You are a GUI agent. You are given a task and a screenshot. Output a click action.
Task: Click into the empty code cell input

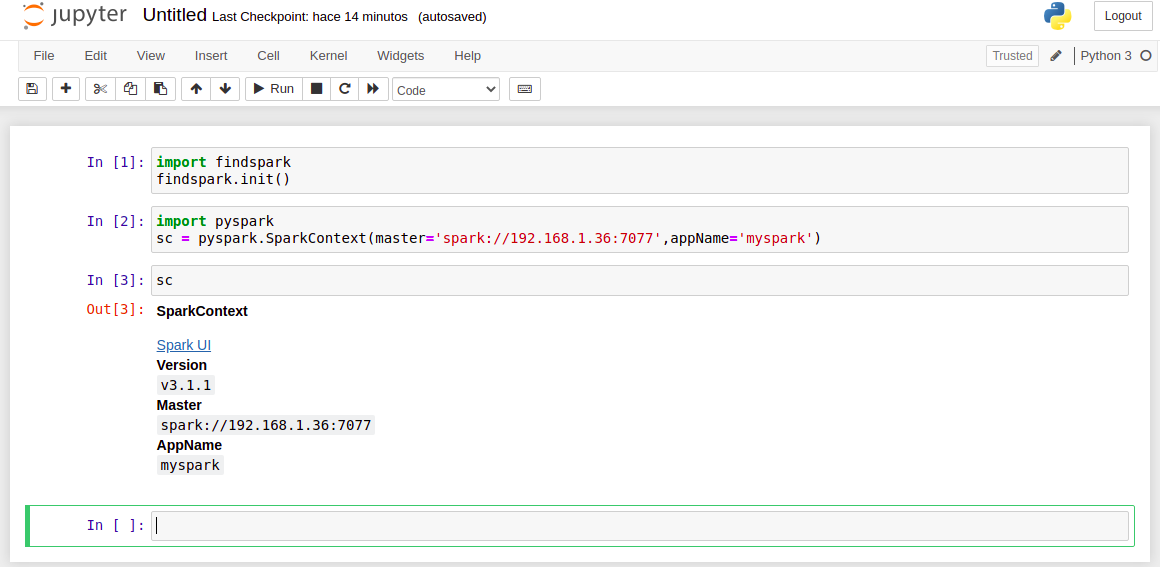(640, 525)
